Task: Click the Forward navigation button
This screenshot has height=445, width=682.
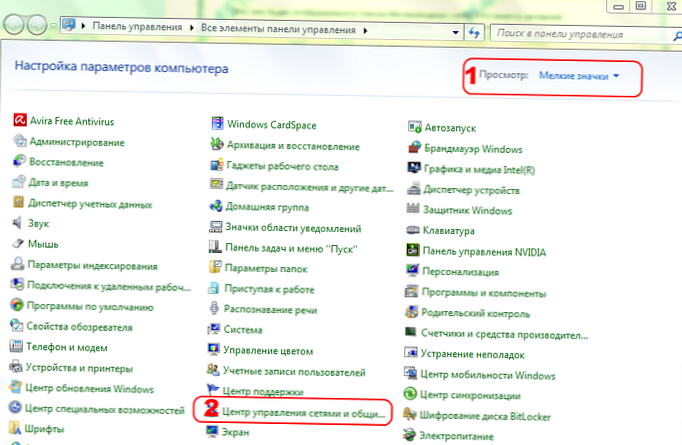Action: (37, 24)
